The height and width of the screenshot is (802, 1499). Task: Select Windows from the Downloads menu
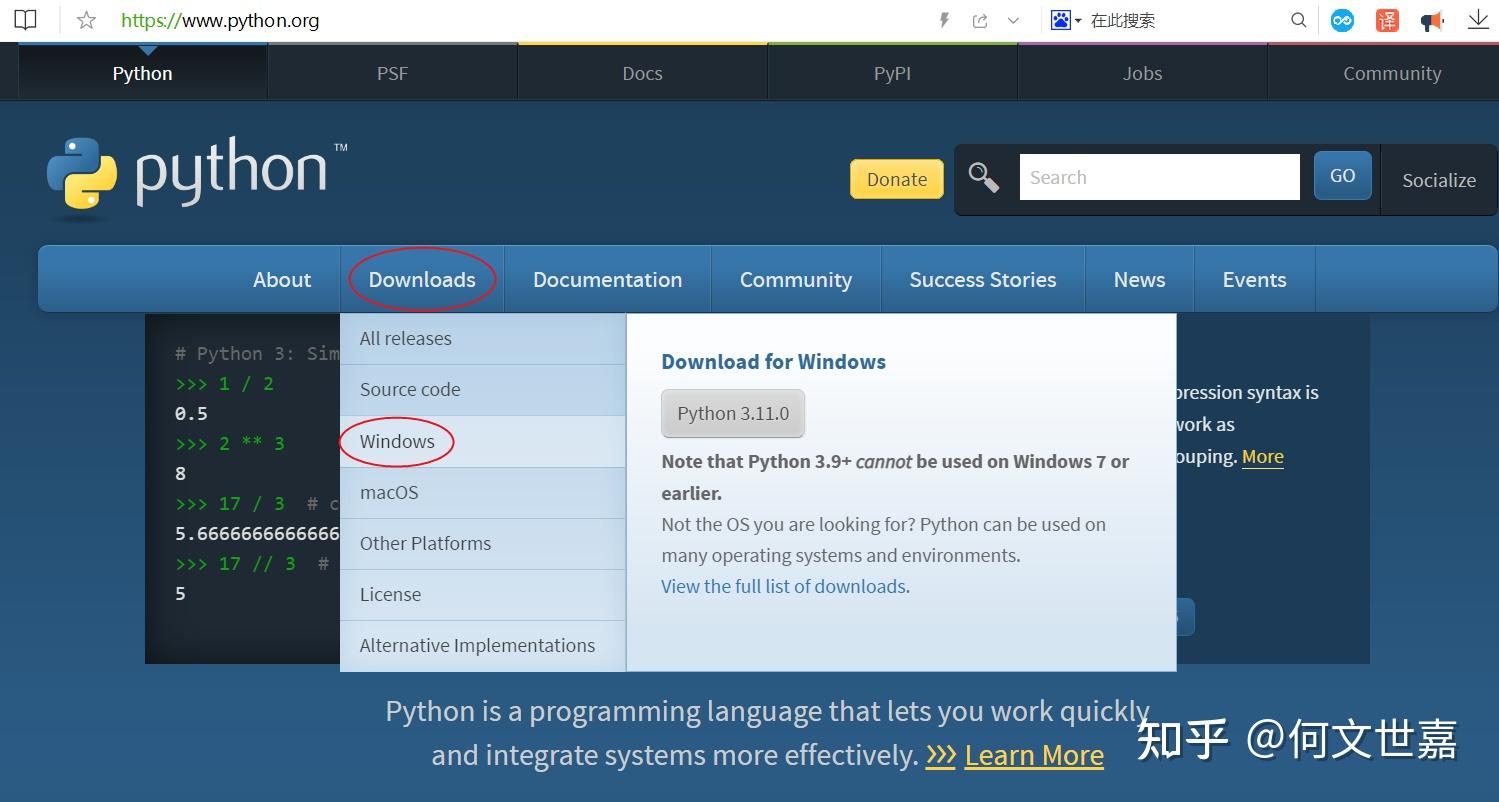pos(396,440)
